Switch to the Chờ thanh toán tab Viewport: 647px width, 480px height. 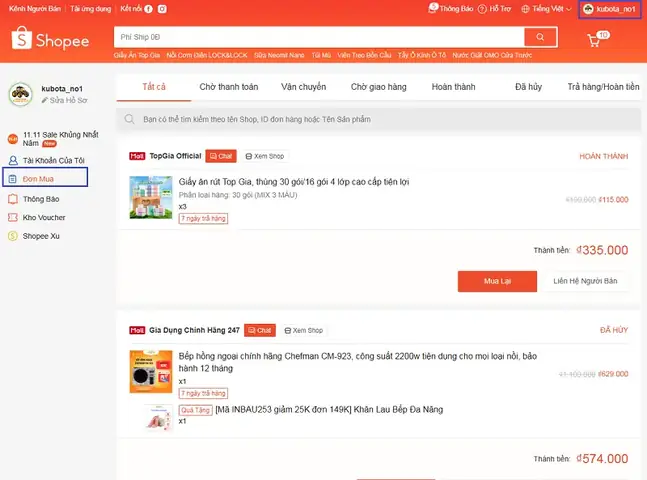(229, 87)
